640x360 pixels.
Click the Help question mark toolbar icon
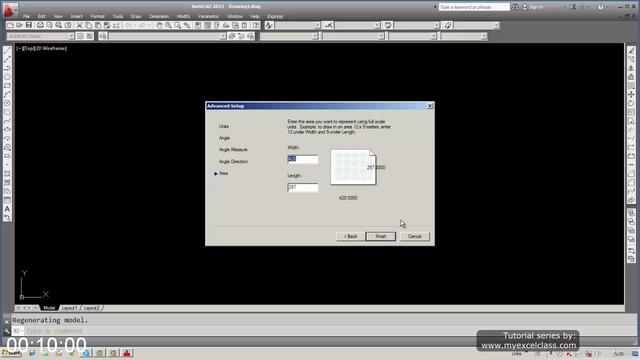click(256, 25)
